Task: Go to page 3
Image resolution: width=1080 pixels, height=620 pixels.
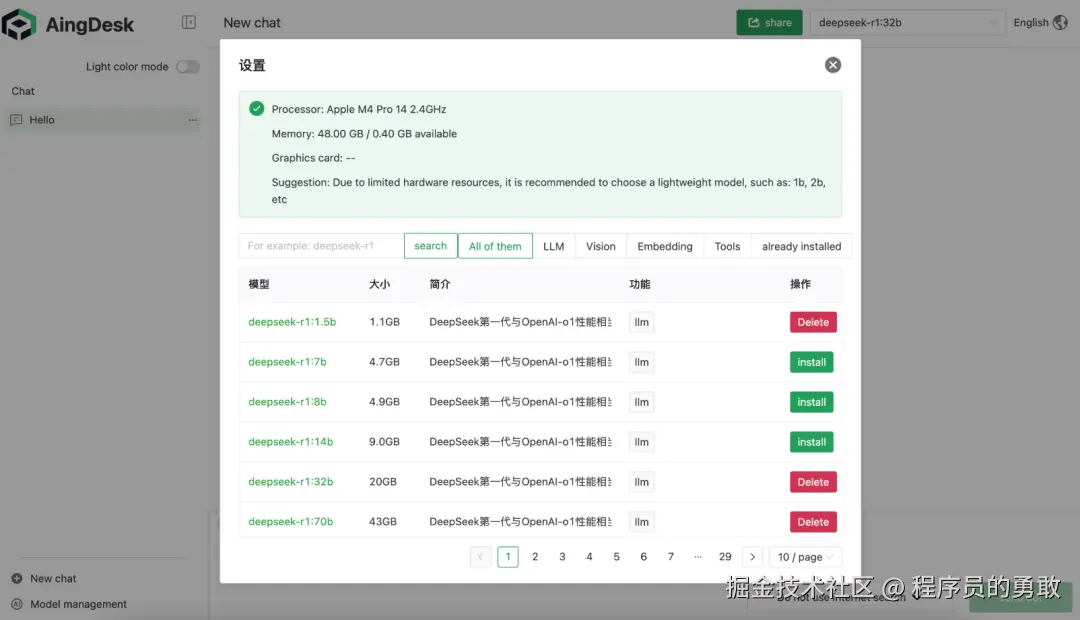Action: tap(562, 557)
